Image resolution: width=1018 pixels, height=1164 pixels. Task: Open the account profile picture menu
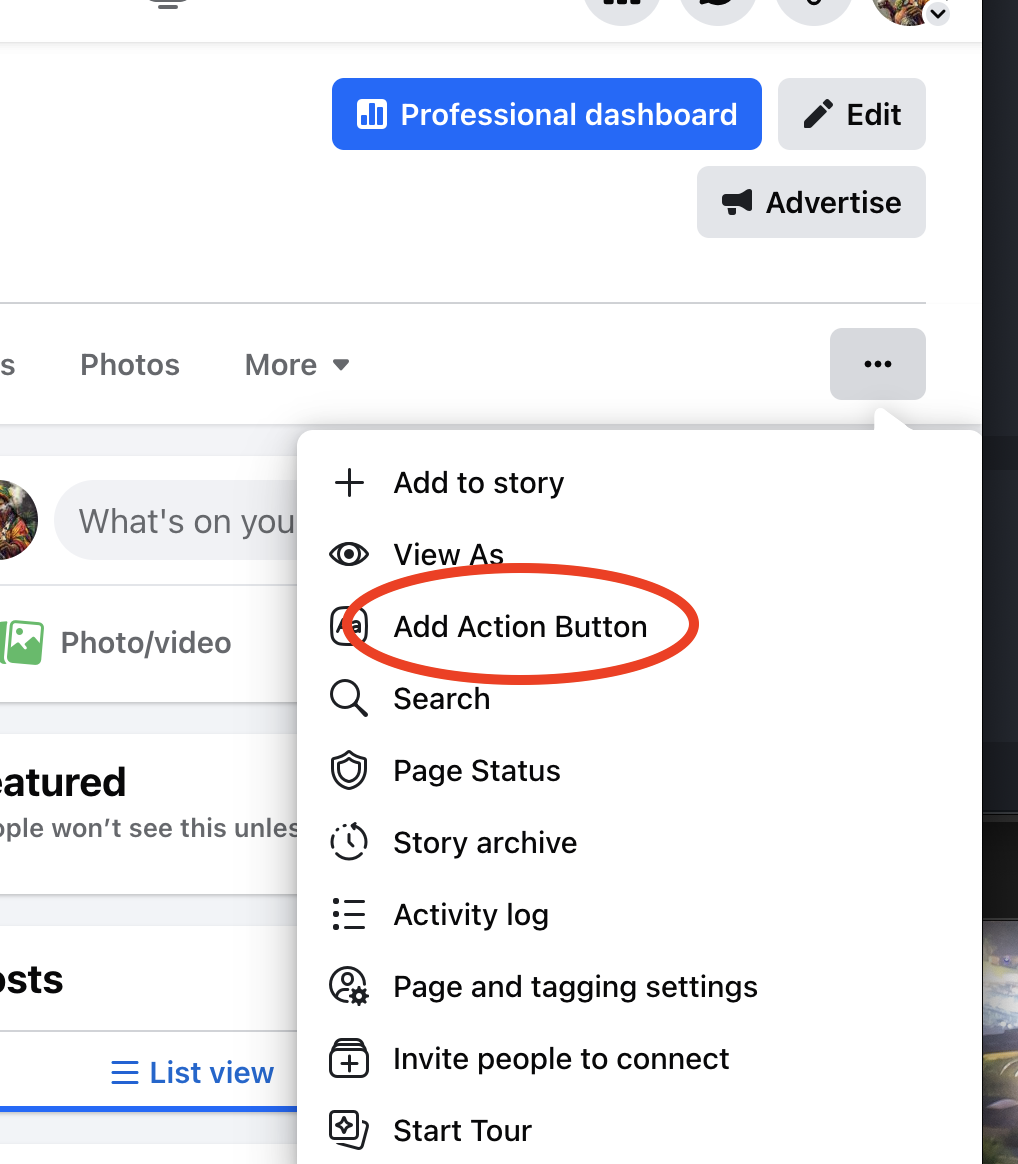[x=908, y=8]
